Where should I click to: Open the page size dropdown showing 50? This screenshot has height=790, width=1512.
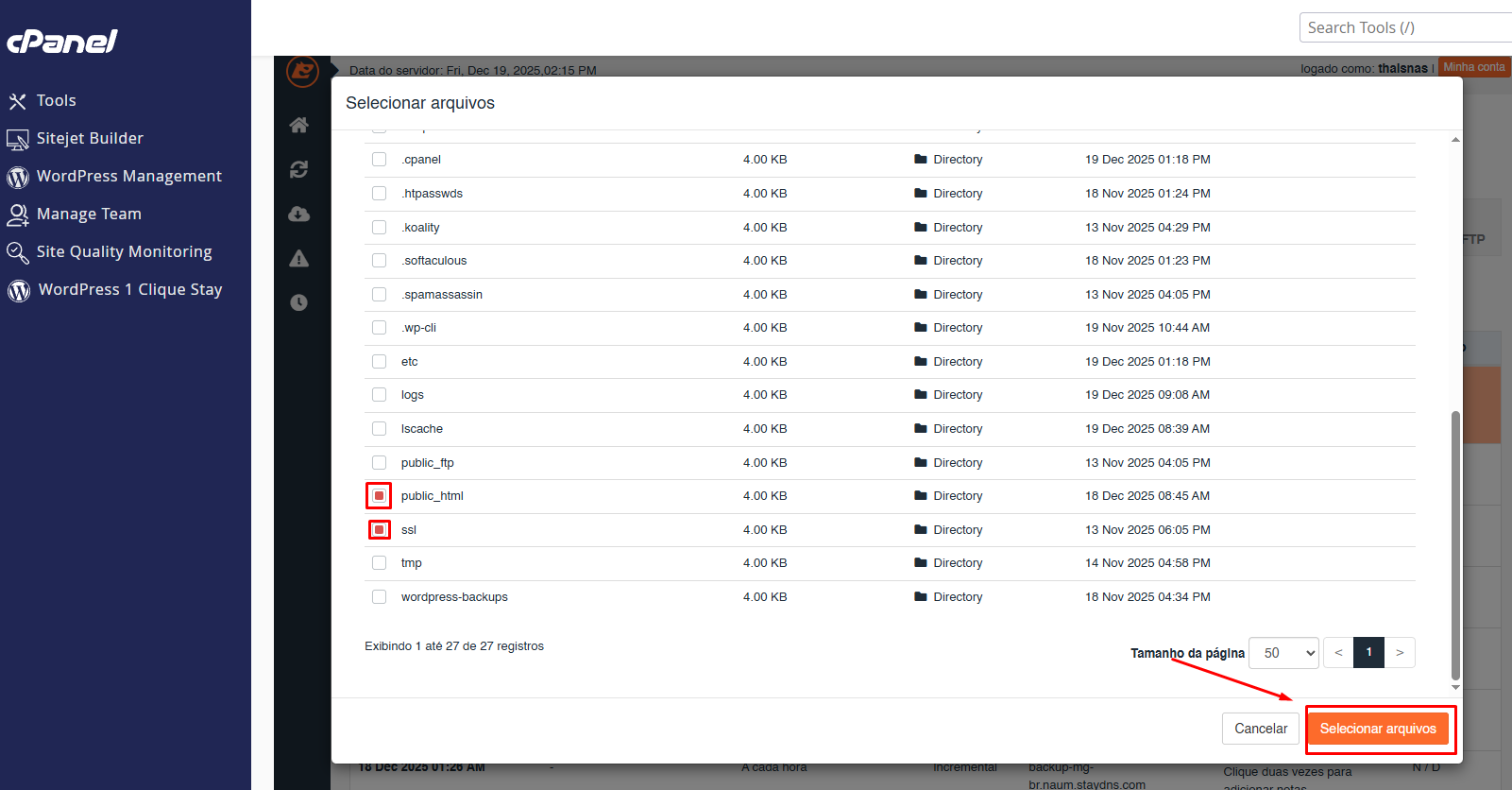point(1283,653)
